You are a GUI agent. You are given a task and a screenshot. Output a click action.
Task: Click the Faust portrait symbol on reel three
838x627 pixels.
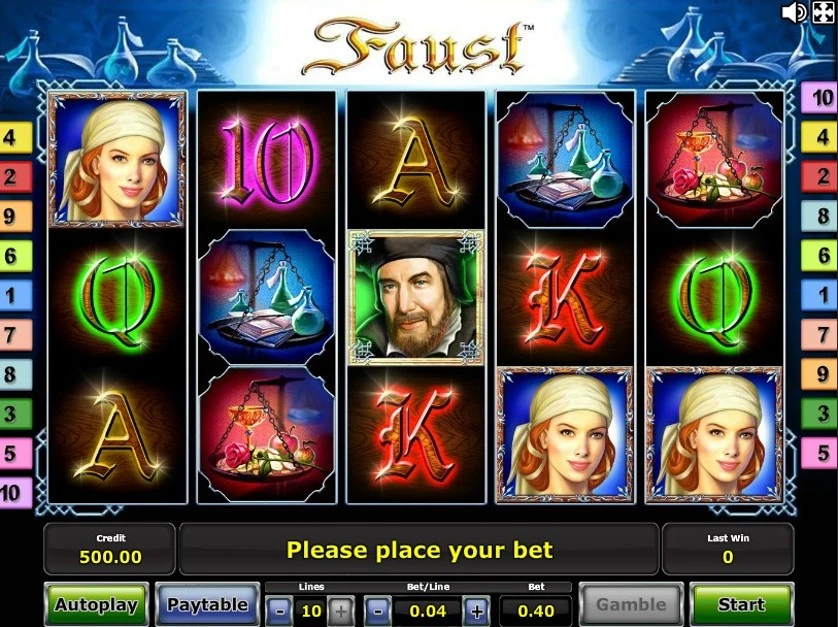click(416, 297)
